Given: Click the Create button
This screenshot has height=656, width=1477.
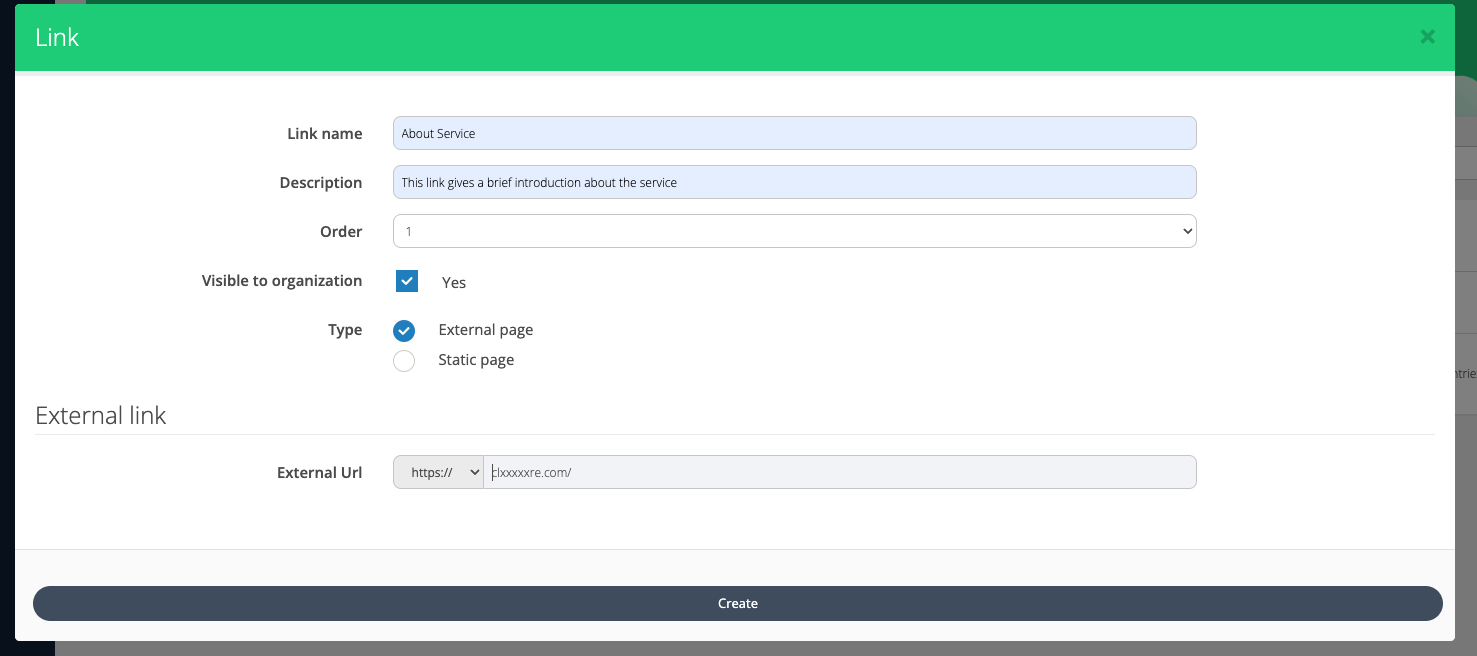Looking at the screenshot, I should coord(738,603).
